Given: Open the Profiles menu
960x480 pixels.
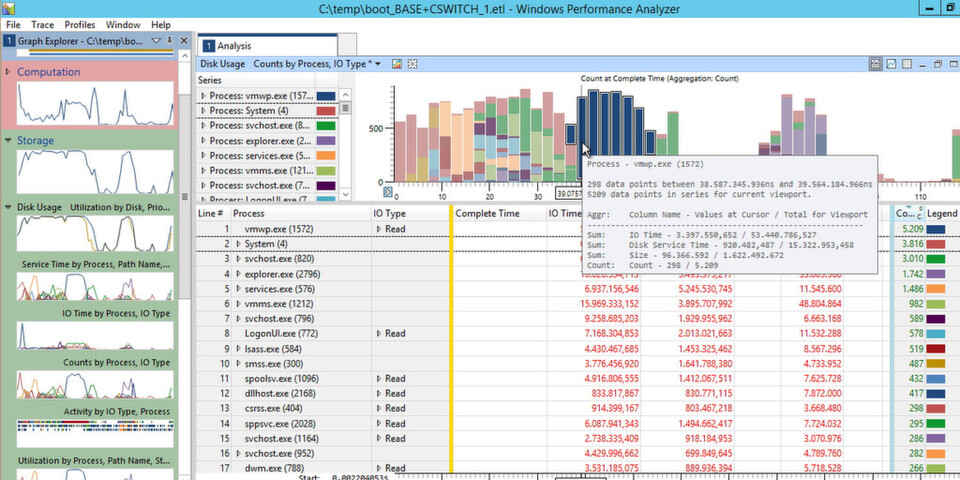Looking at the screenshot, I should [80, 25].
